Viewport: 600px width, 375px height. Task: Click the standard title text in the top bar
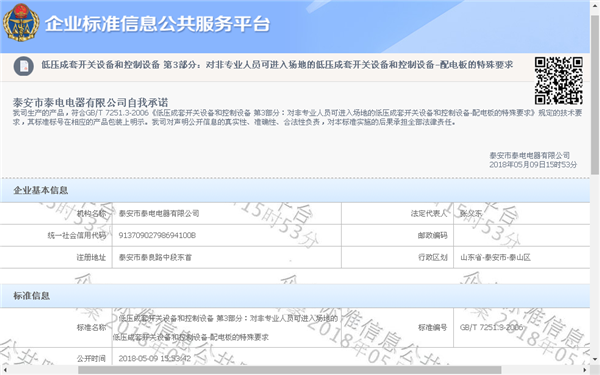tap(277, 65)
